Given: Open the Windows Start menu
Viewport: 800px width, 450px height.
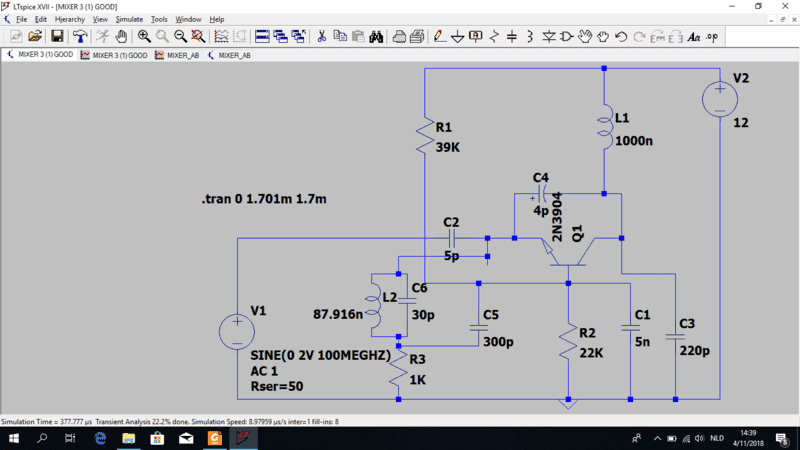Looking at the screenshot, I should [14, 438].
